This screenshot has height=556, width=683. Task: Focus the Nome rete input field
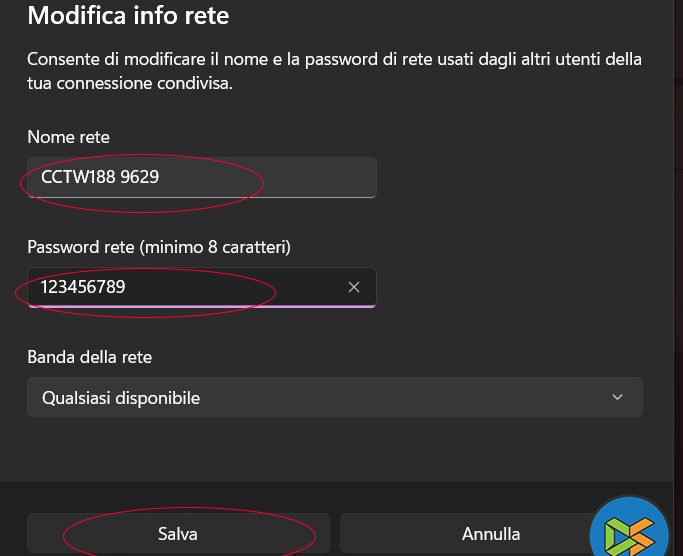coord(202,177)
